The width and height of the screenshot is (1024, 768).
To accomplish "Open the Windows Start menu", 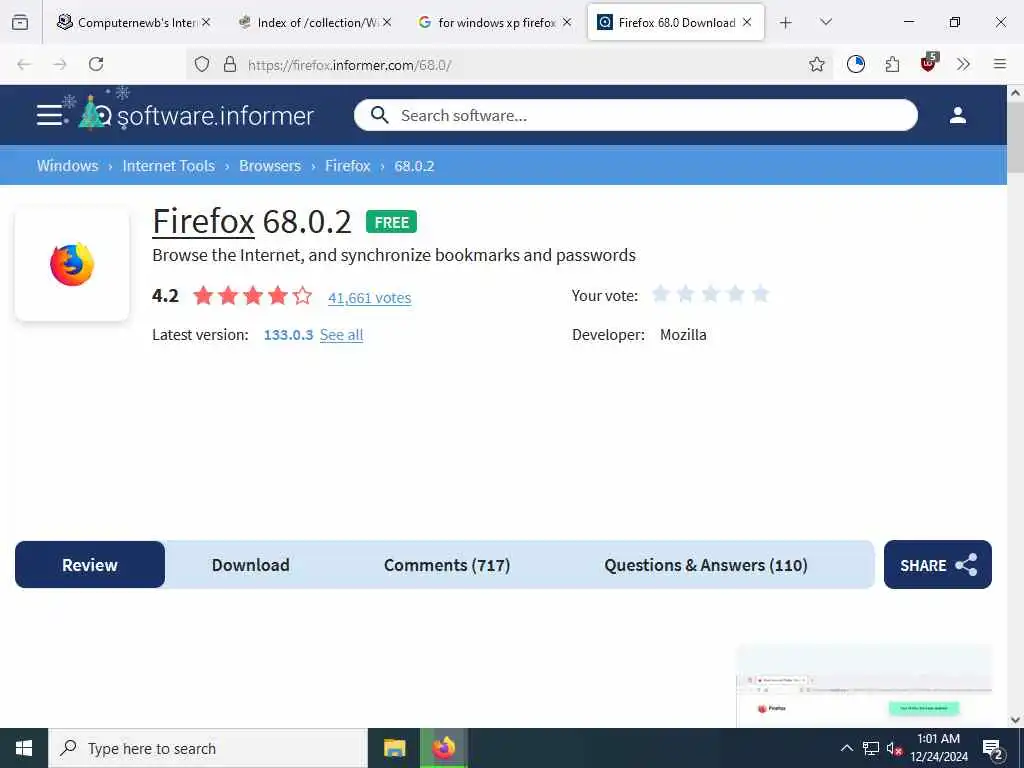I will click(x=24, y=748).
